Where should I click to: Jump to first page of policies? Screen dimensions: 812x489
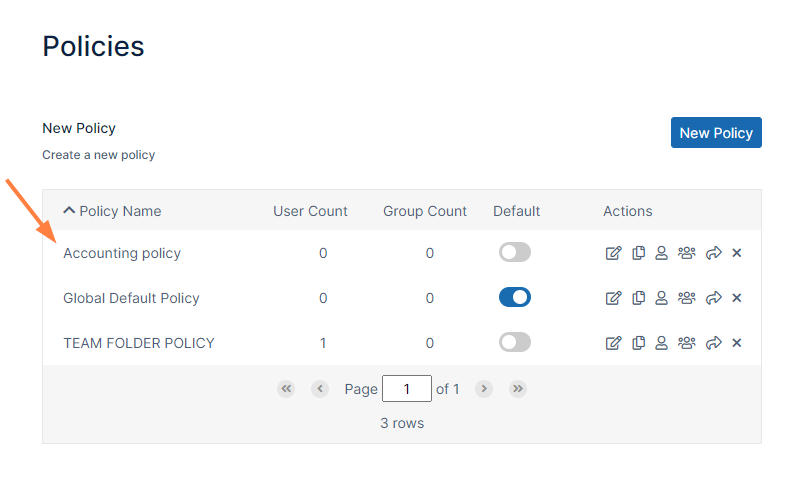click(x=286, y=389)
